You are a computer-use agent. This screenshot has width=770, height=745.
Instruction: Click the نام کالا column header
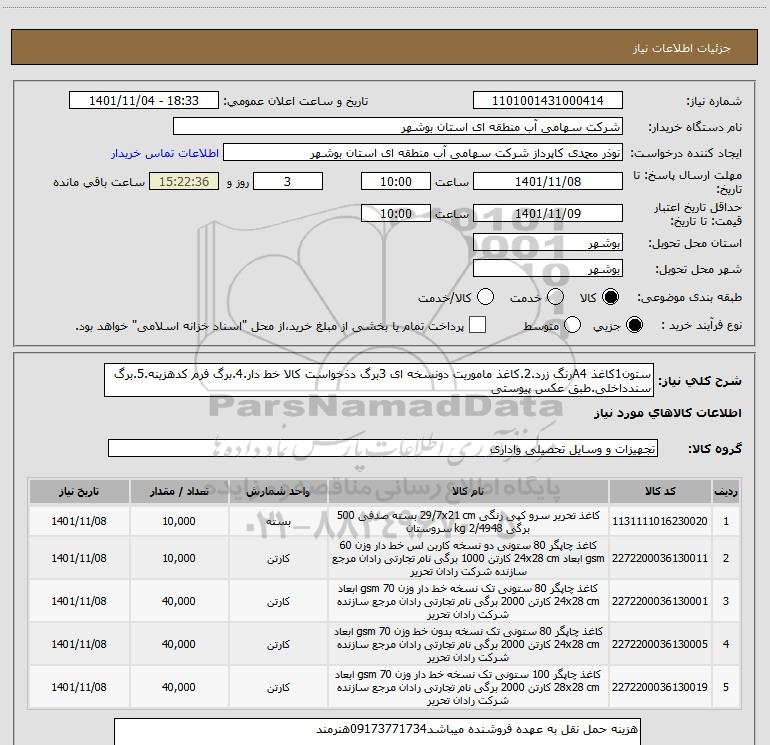pyautogui.click(x=468, y=492)
